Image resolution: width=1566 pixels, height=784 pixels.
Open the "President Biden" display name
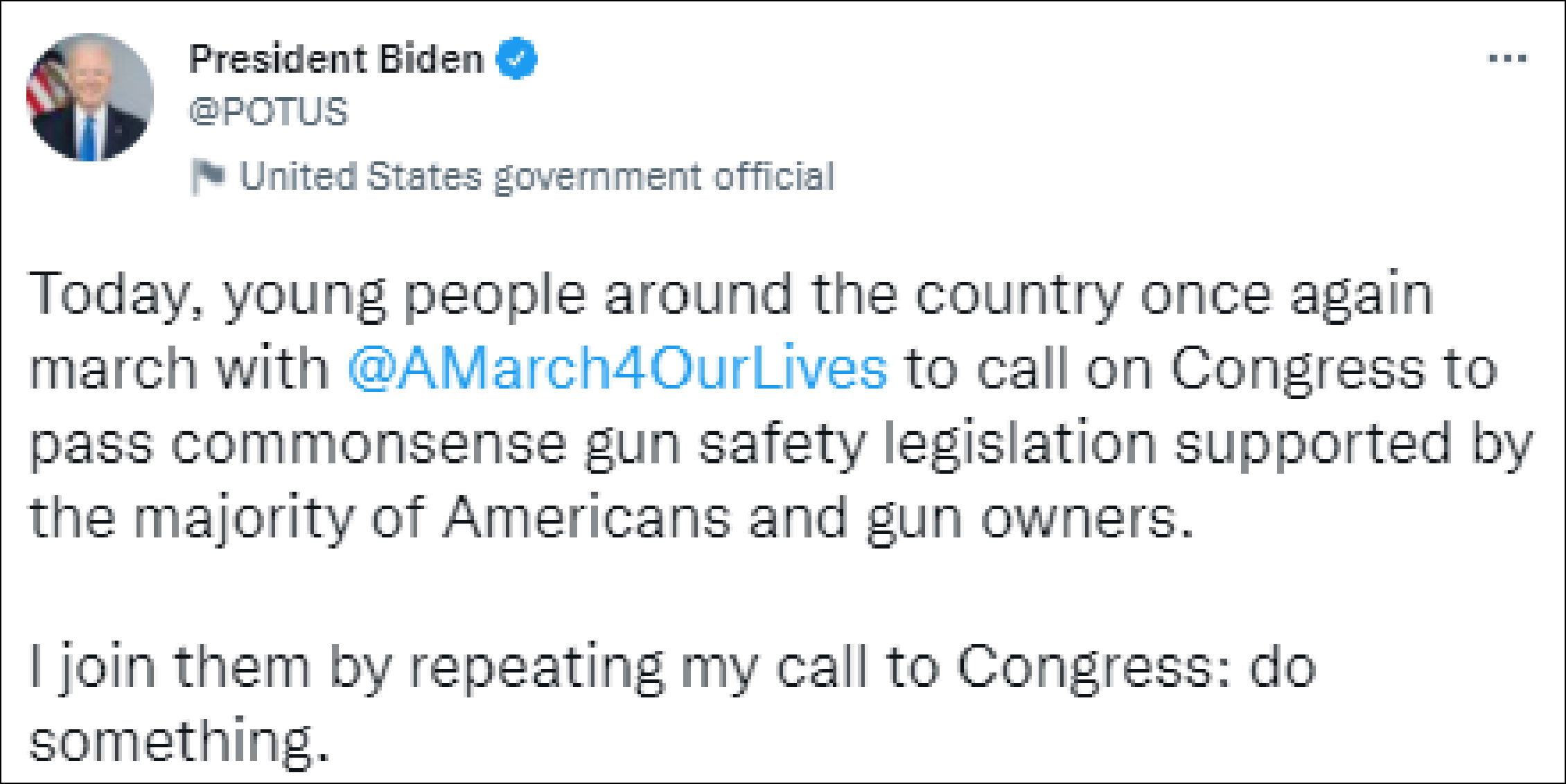coord(336,58)
